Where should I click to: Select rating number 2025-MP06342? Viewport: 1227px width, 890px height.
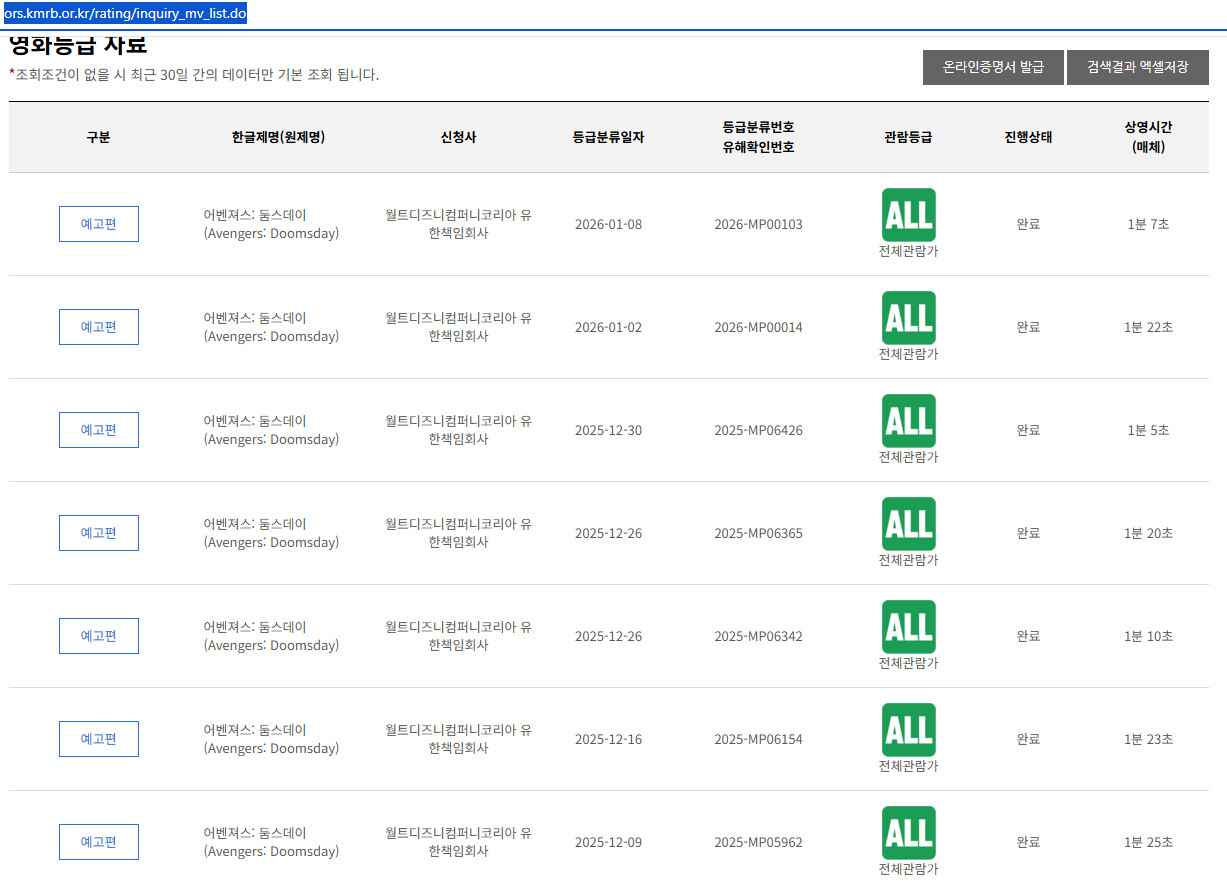pos(758,636)
